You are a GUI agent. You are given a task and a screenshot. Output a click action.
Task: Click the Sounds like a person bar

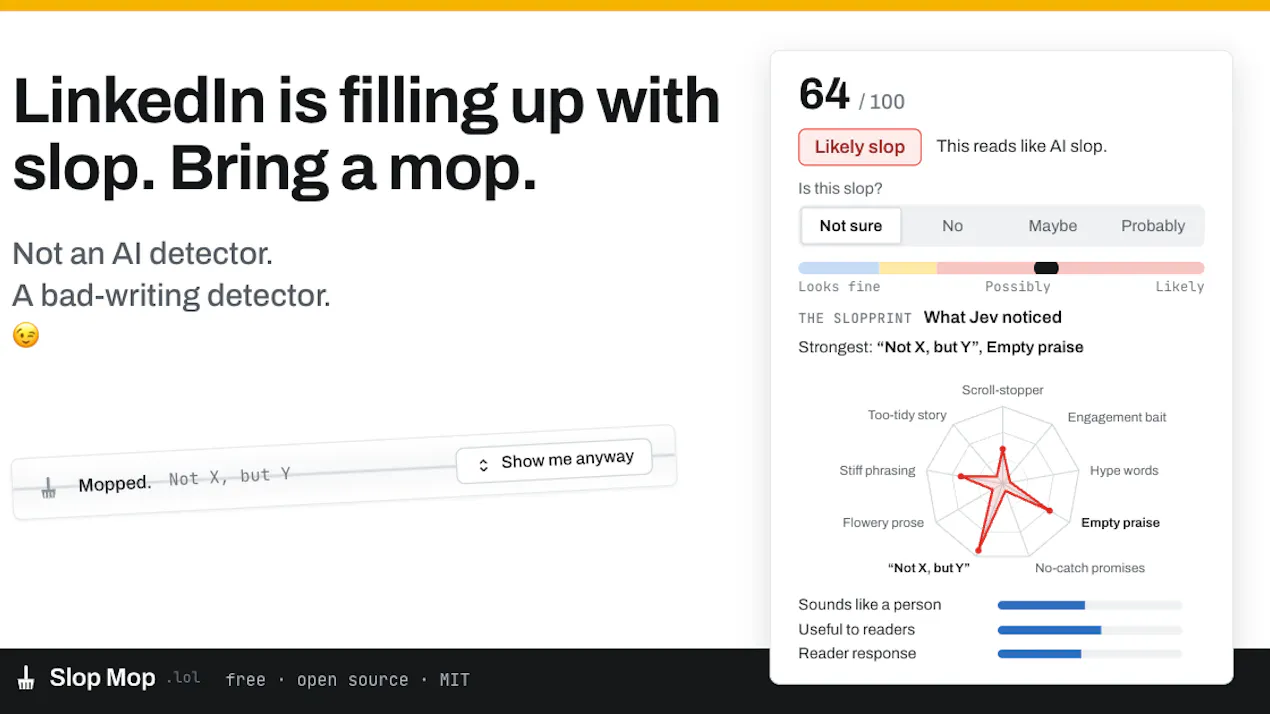coord(1090,605)
